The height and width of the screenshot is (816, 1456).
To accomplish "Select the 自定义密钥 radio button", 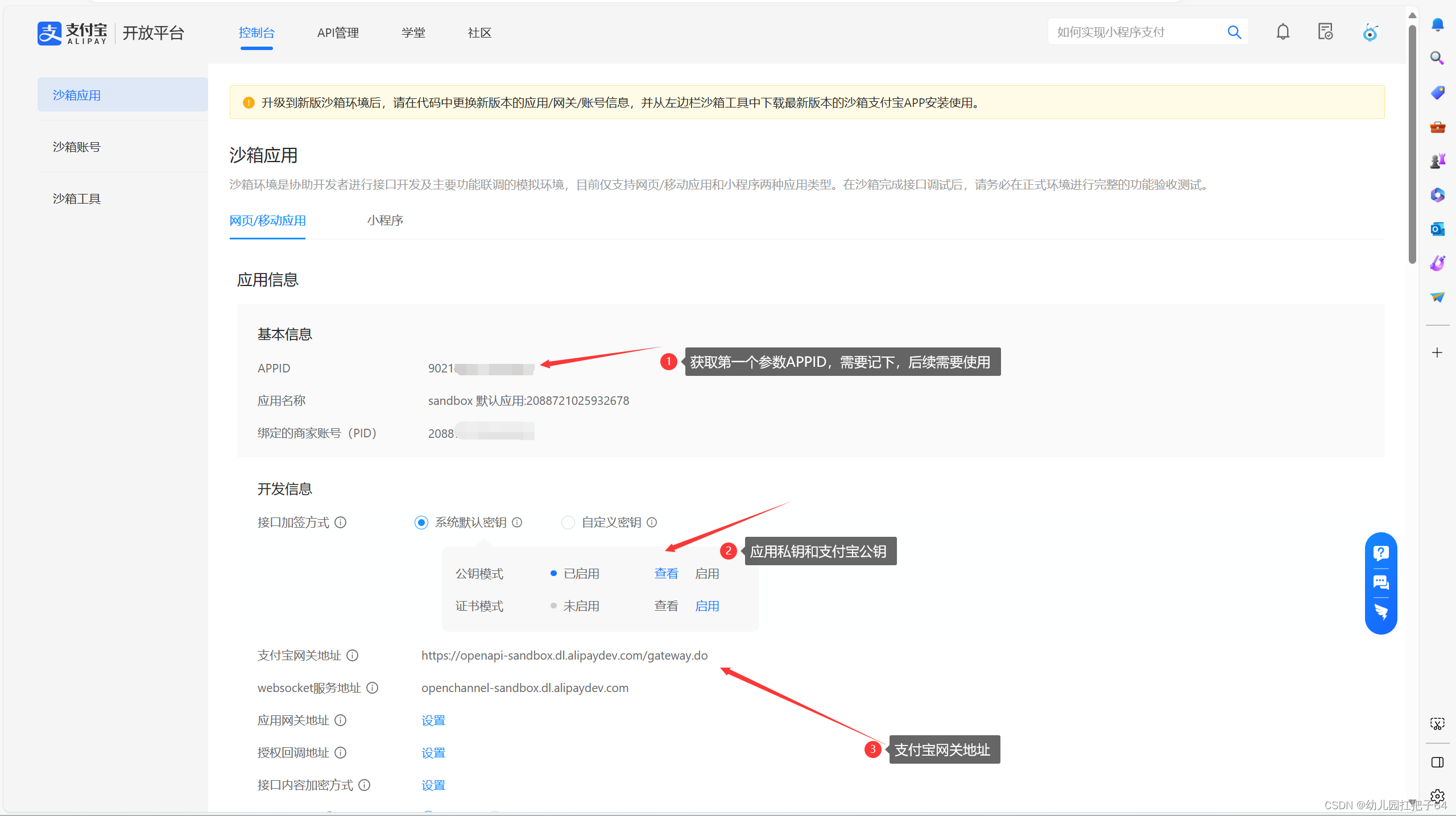I will point(568,522).
